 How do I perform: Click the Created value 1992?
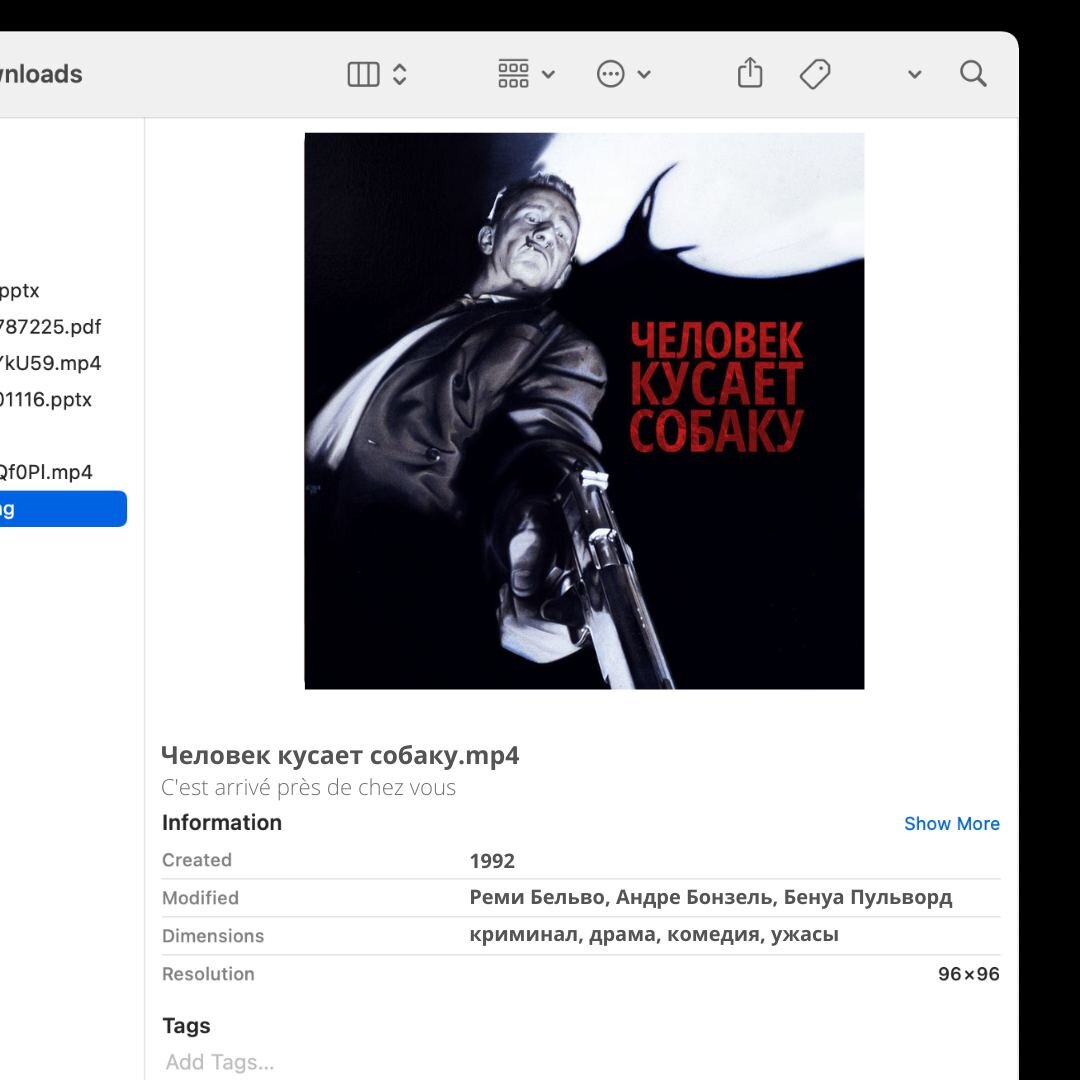[x=492, y=861]
